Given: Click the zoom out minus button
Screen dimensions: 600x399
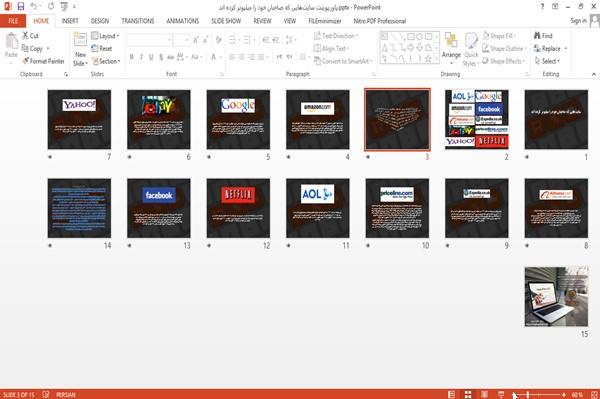Looking at the screenshot, I should click(x=515, y=394).
